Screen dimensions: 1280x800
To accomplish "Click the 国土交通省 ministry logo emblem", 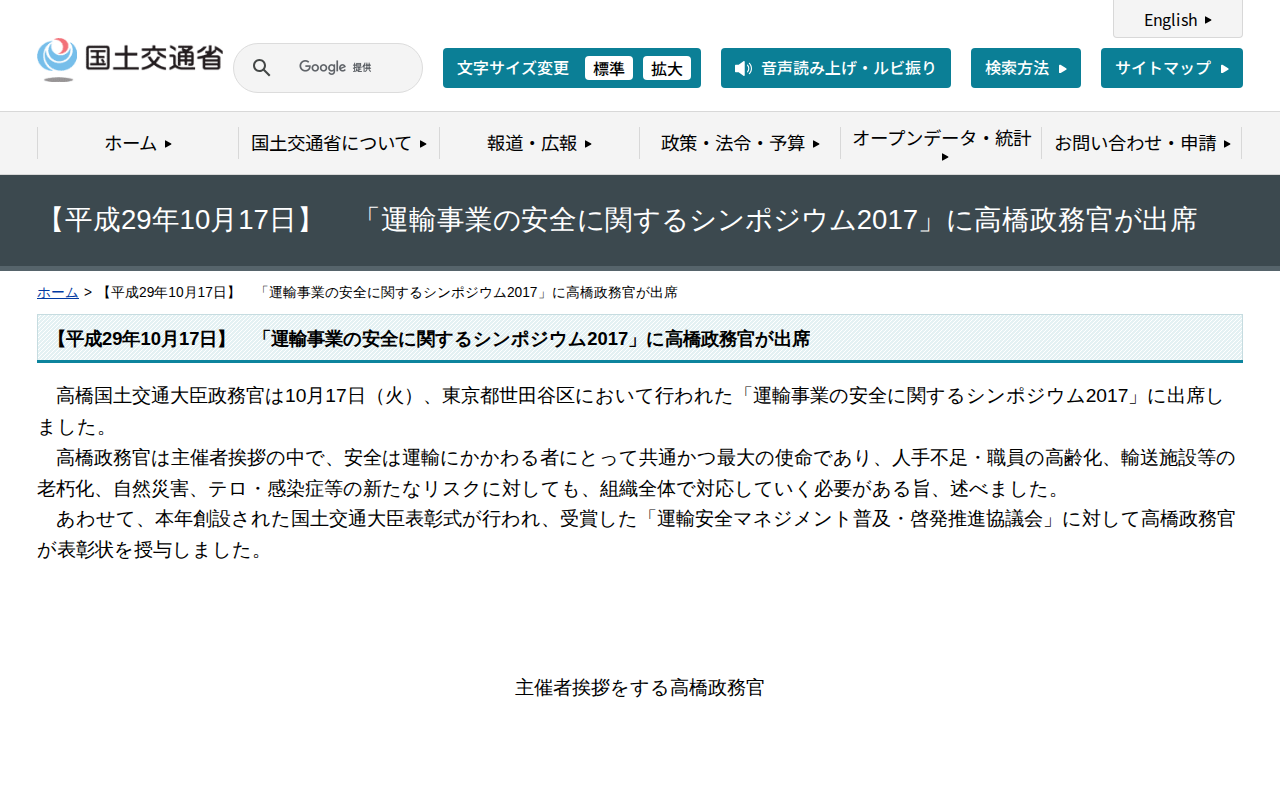I will coord(57,58).
